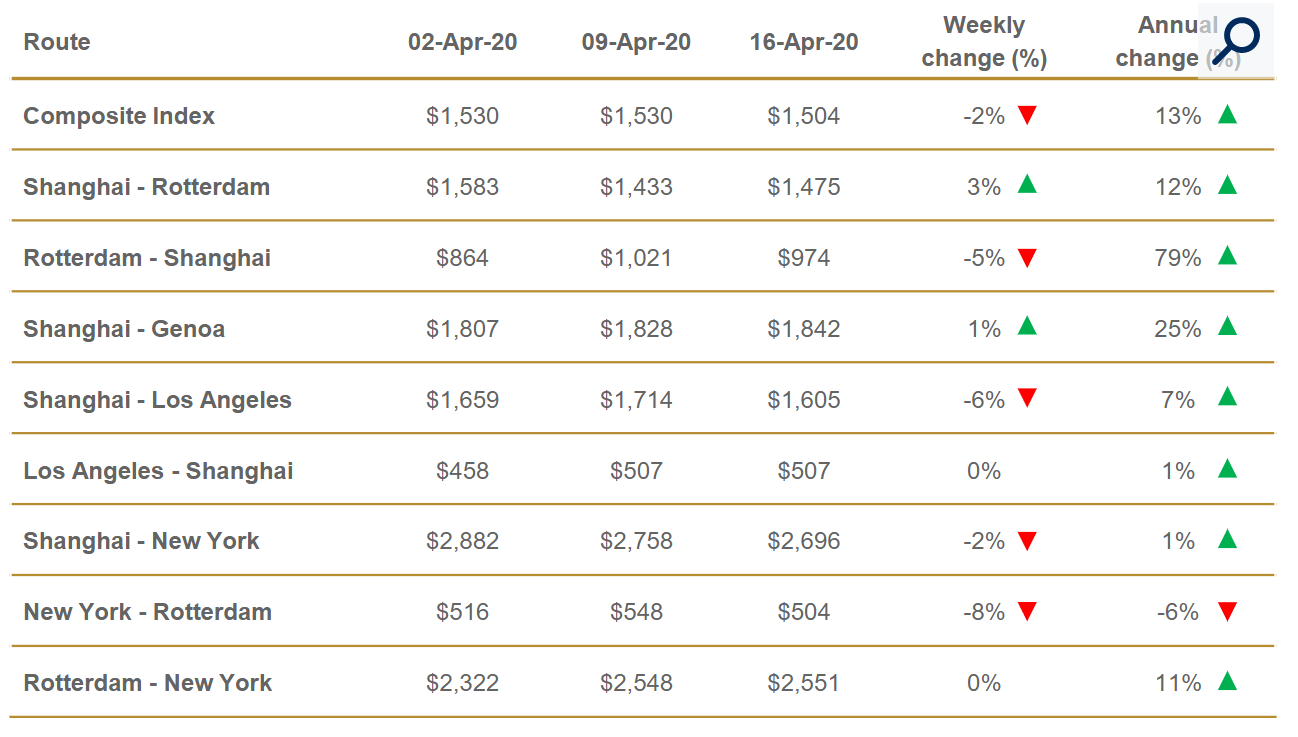The height and width of the screenshot is (737, 1298).
Task: Click green annual arrow for Rotterdam - New York
Action: 1228,681
